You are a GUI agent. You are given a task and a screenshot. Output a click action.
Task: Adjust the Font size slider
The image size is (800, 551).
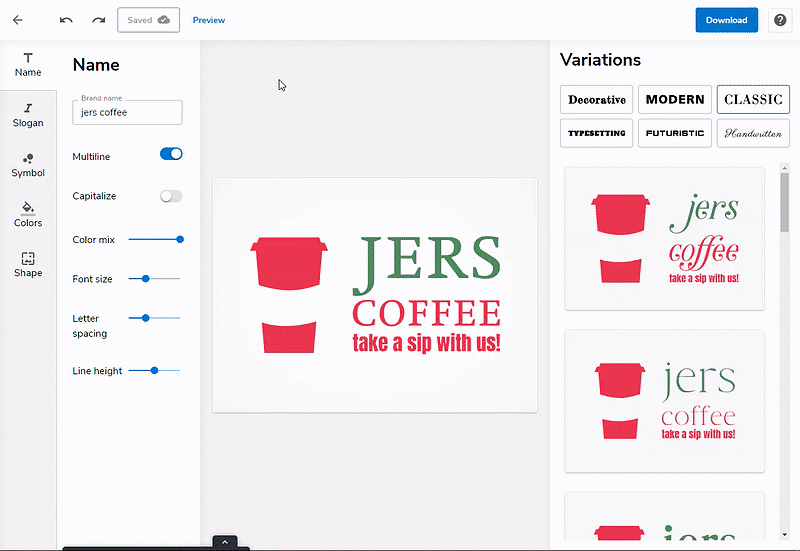(x=155, y=279)
